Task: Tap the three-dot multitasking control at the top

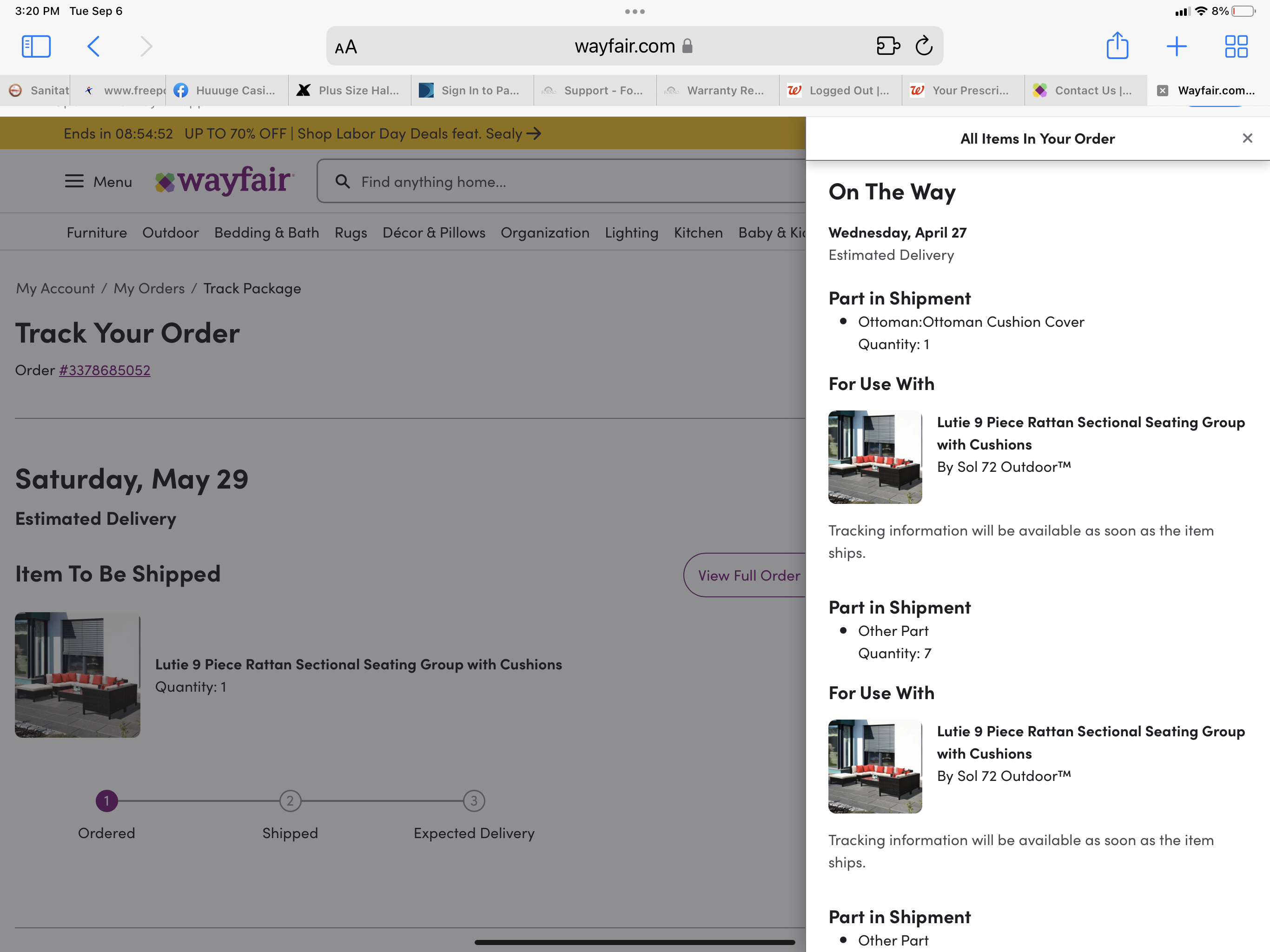Action: coord(635,12)
